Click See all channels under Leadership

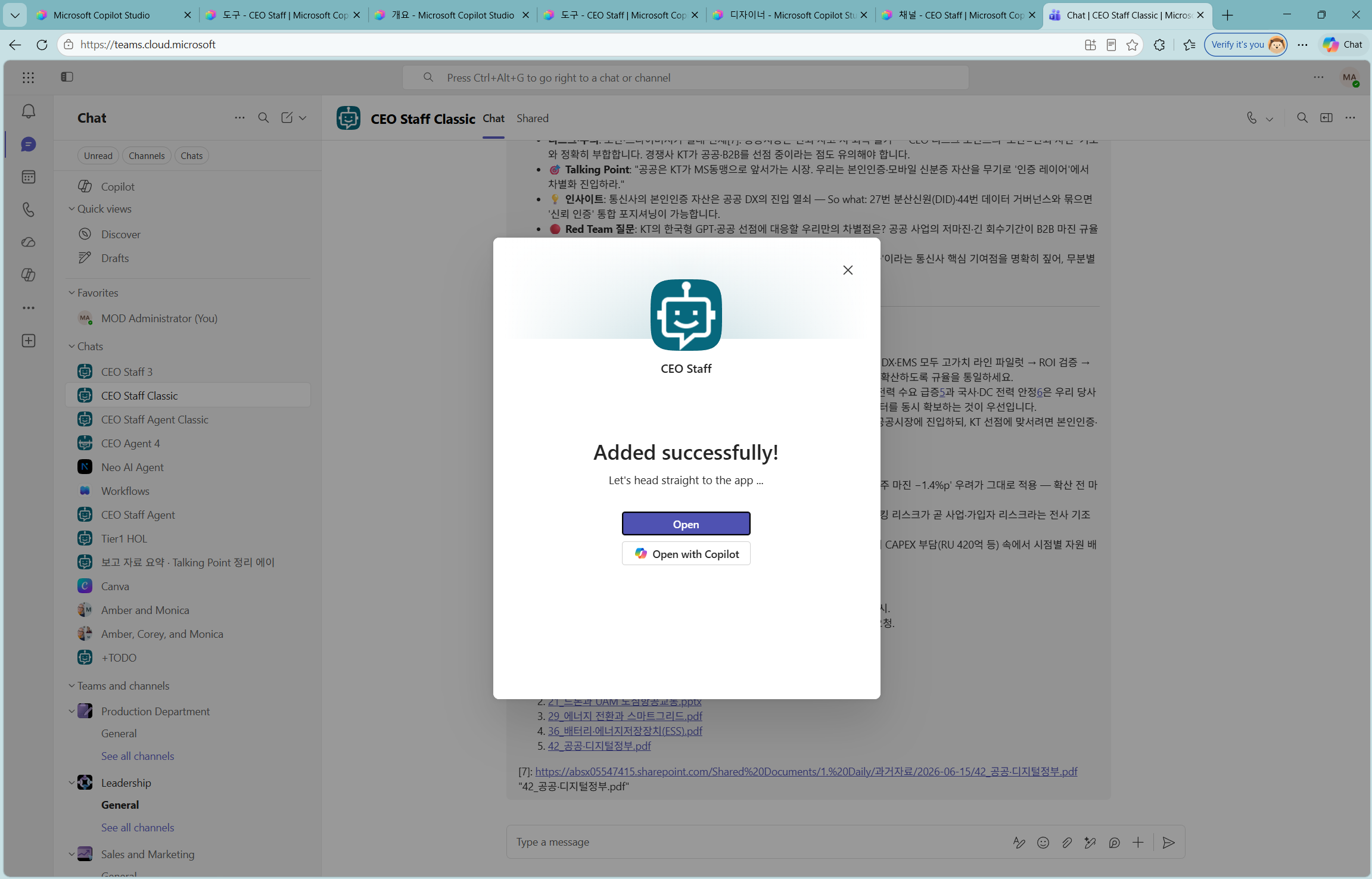pyautogui.click(x=138, y=827)
